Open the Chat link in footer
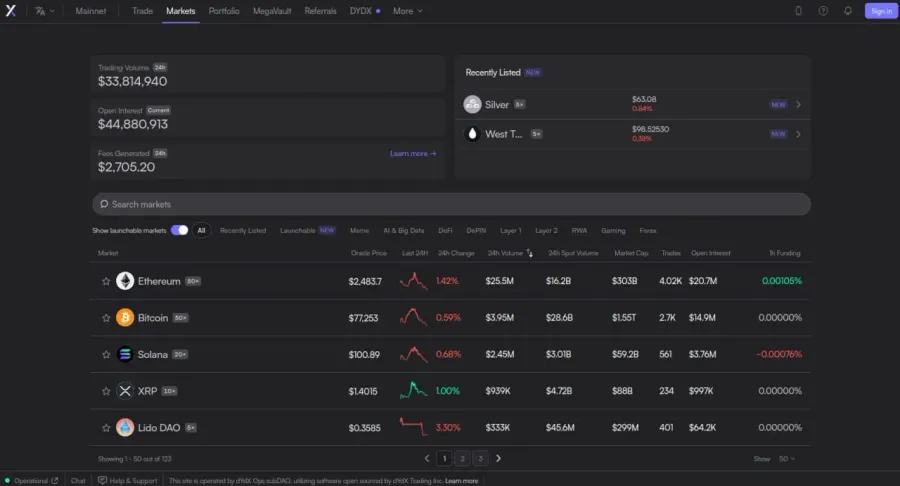 (x=78, y=481)
